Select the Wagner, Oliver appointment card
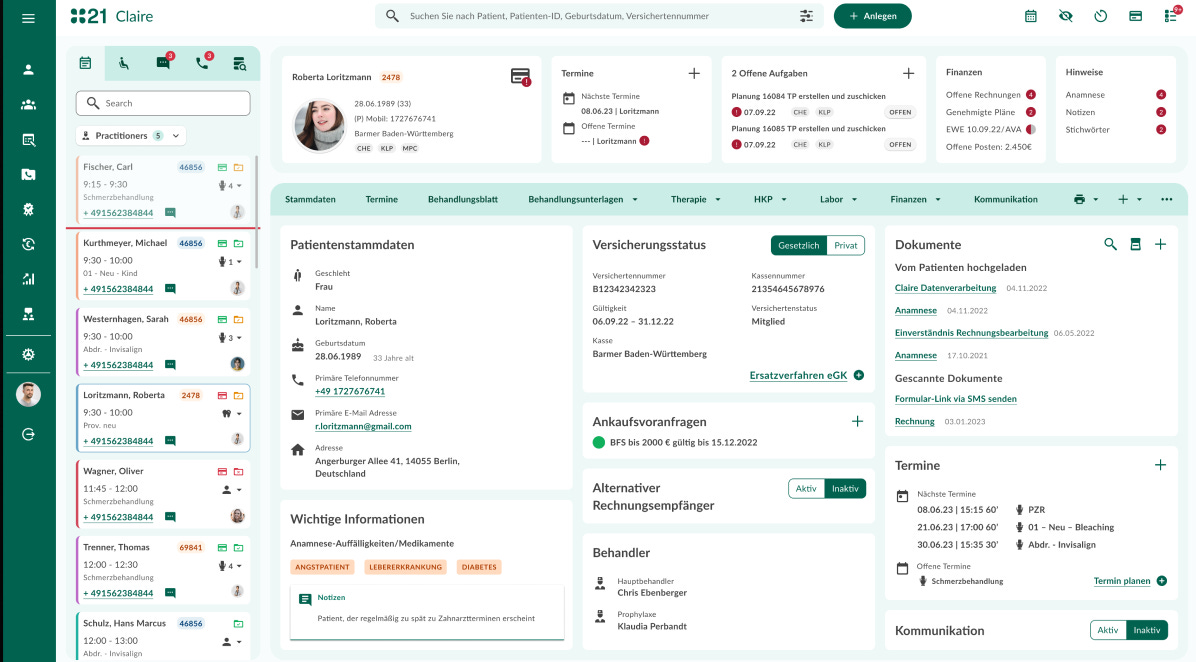The image size is (1196, 662). point(163,494)
